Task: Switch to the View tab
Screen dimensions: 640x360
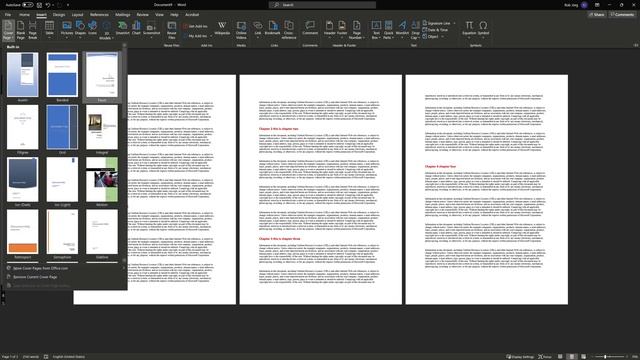Action: click(159, 15)
